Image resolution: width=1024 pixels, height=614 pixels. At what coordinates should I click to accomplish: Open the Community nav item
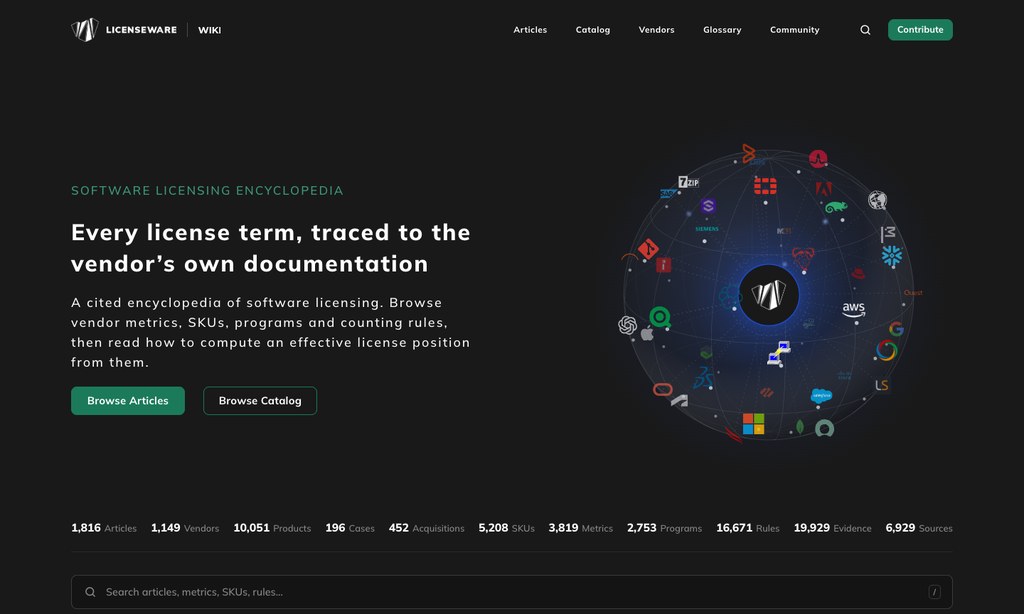[795, 30]
